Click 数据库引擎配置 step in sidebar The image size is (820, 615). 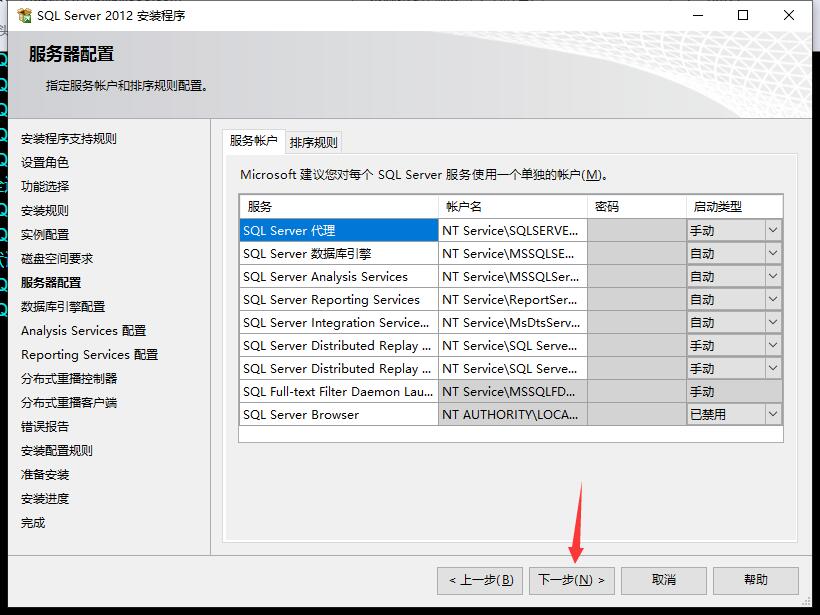[63, 306]
